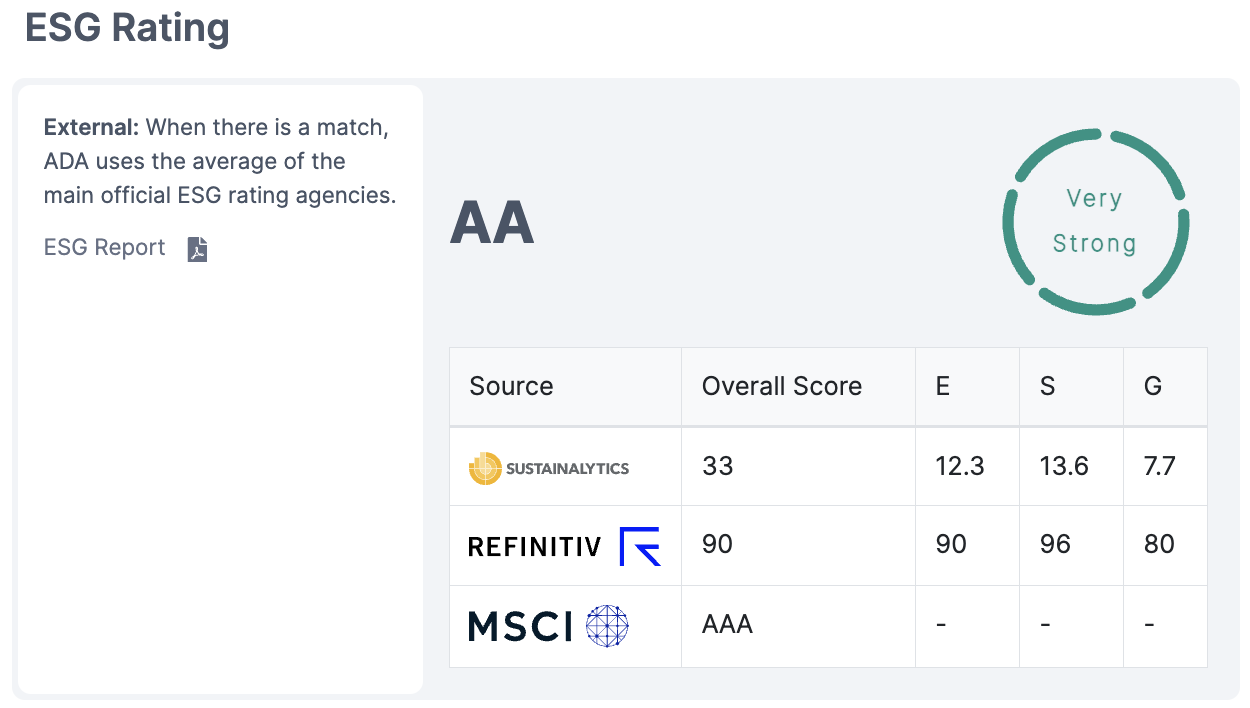Select Refinitiv overall score 90
Screen dimensions: 1250x708
coord(718,544)
